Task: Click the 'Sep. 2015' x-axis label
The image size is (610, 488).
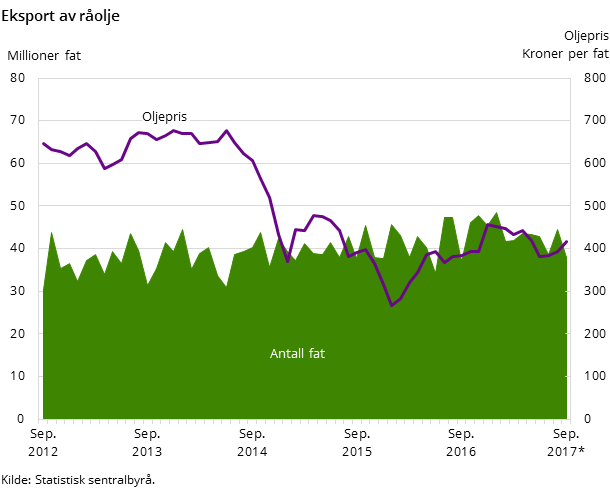Action: 357,442
